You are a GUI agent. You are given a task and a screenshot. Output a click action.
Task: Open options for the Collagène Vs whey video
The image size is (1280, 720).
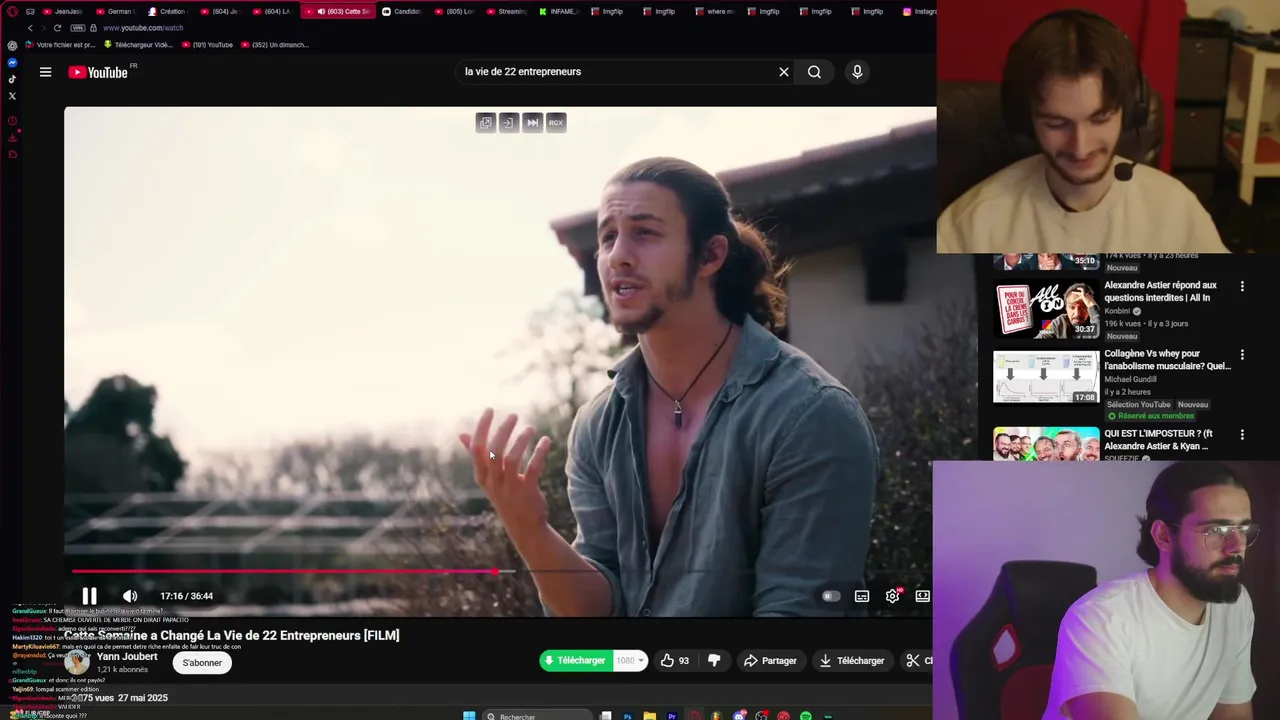click(1242, 355)
